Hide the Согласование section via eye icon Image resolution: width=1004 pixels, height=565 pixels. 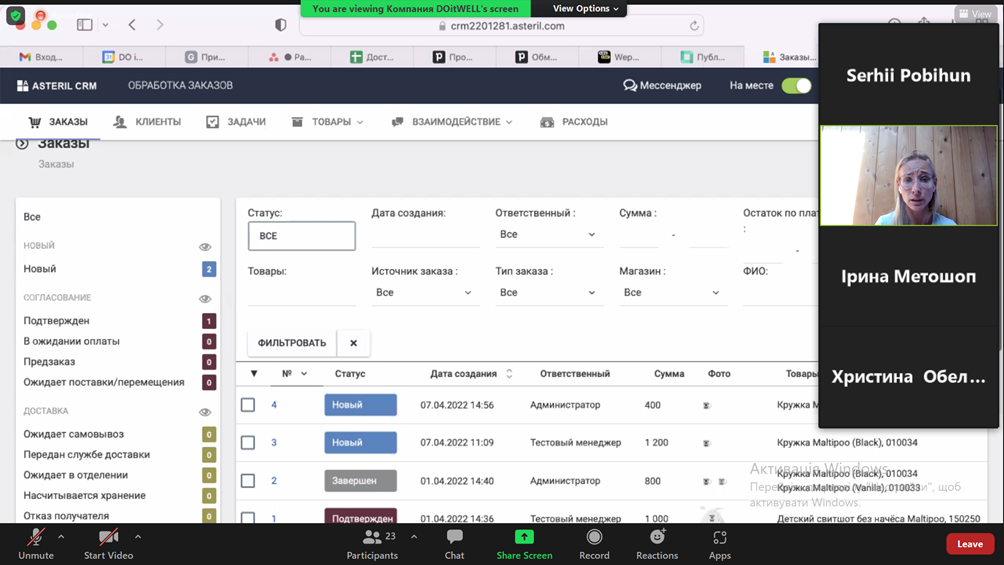(x=205, y=298)
